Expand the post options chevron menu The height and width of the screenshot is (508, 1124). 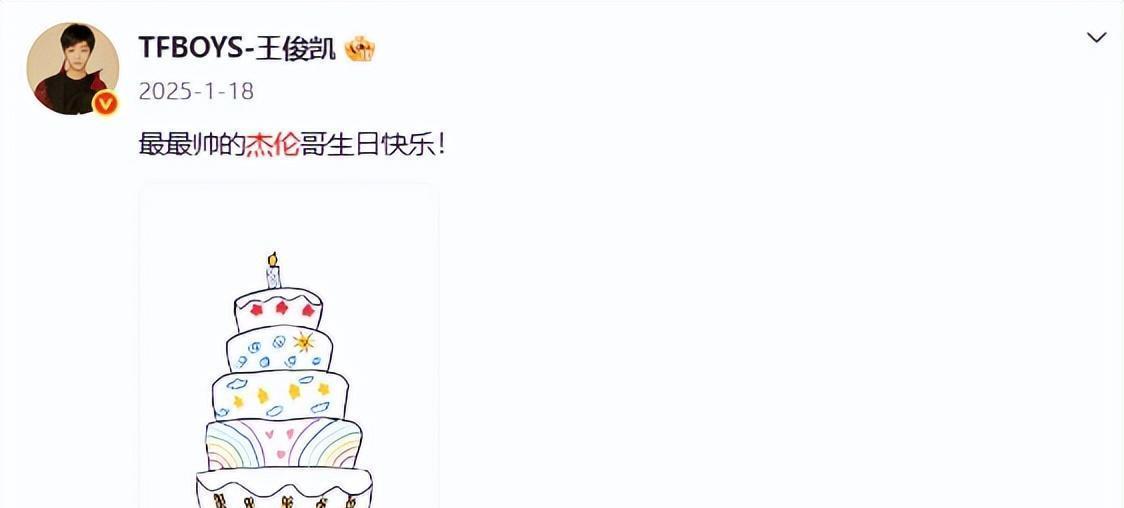[1097, 38]
